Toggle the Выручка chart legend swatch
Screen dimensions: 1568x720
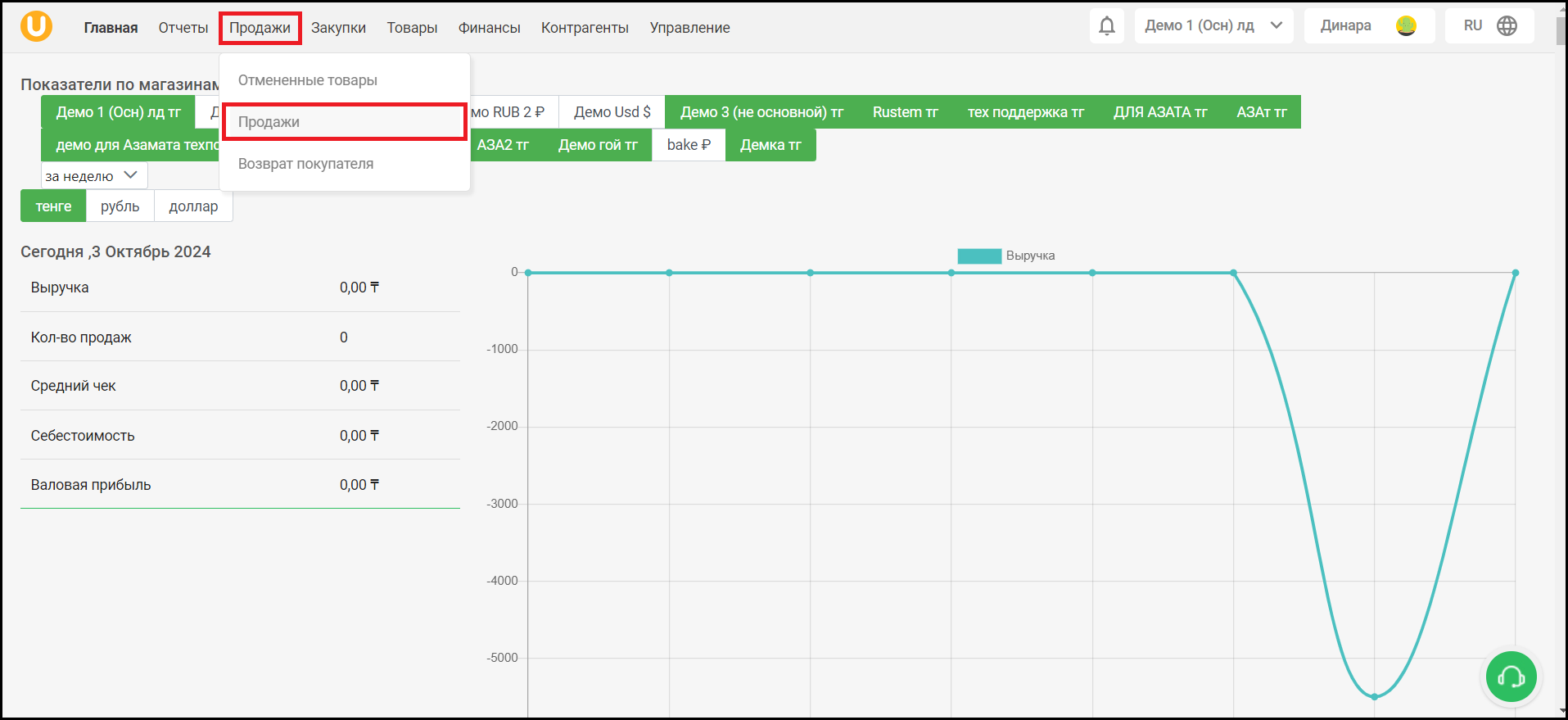[x=979, y=256]
